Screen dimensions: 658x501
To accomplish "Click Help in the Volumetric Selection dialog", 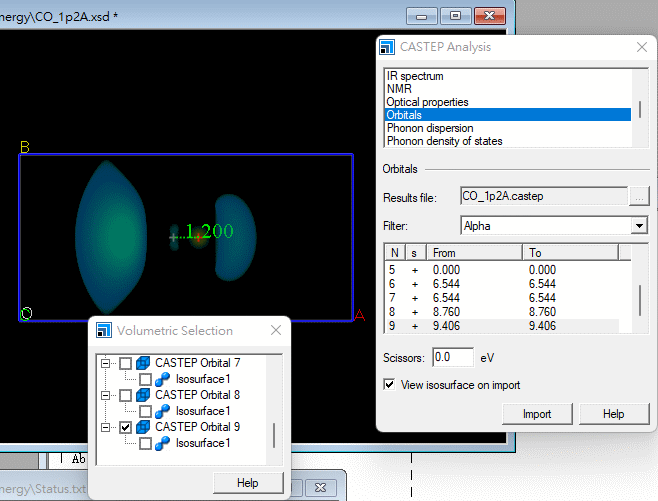I will (247, 483).
